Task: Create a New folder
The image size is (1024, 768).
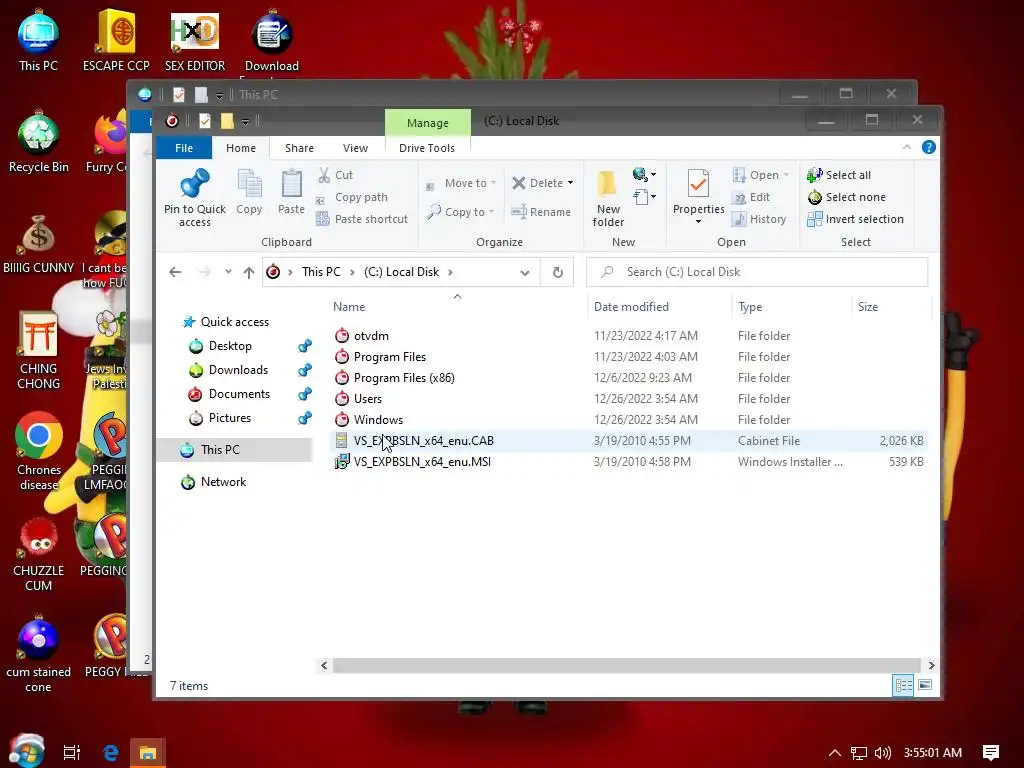Action: point(608,198)
